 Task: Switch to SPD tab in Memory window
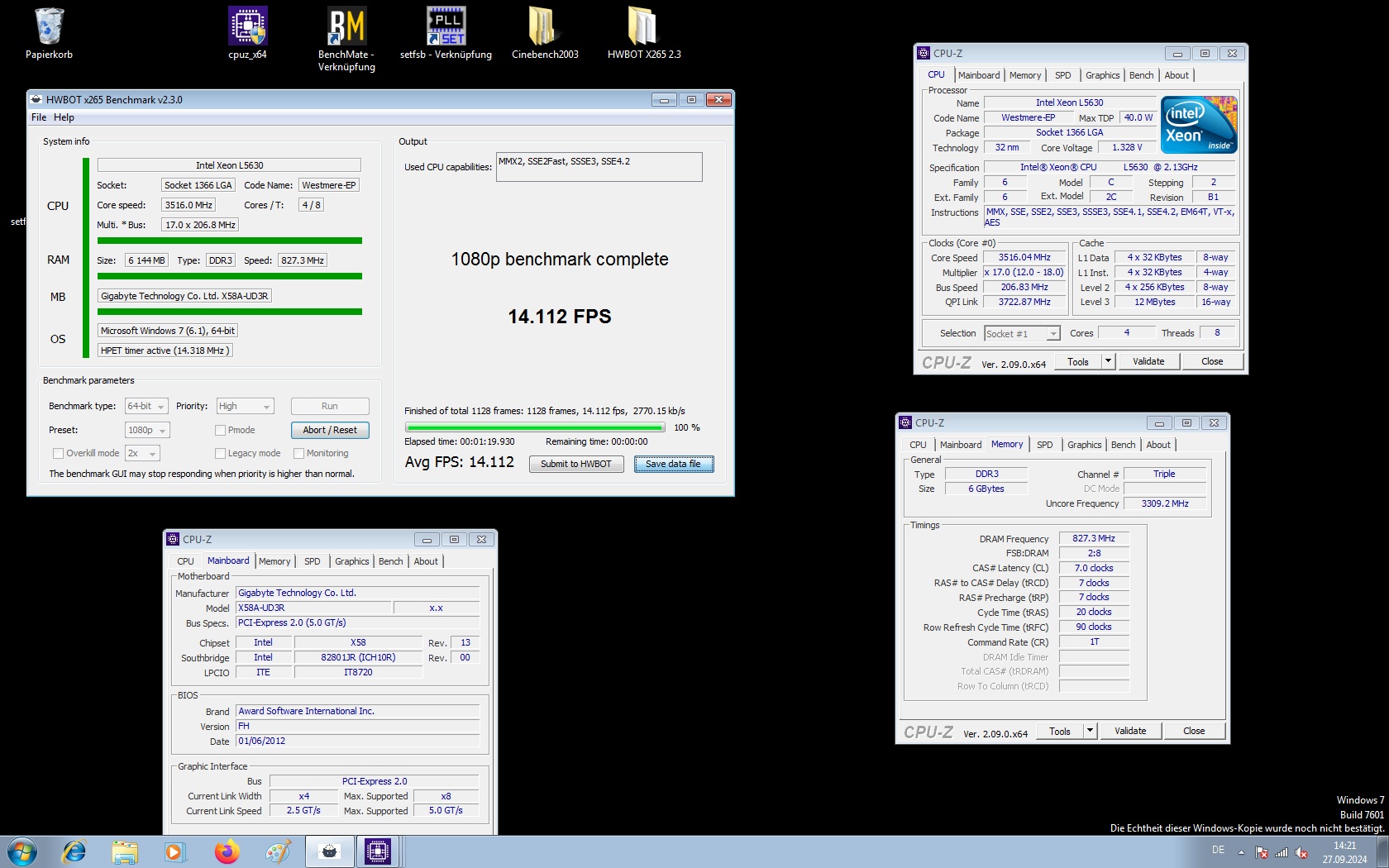(1045, 445)
